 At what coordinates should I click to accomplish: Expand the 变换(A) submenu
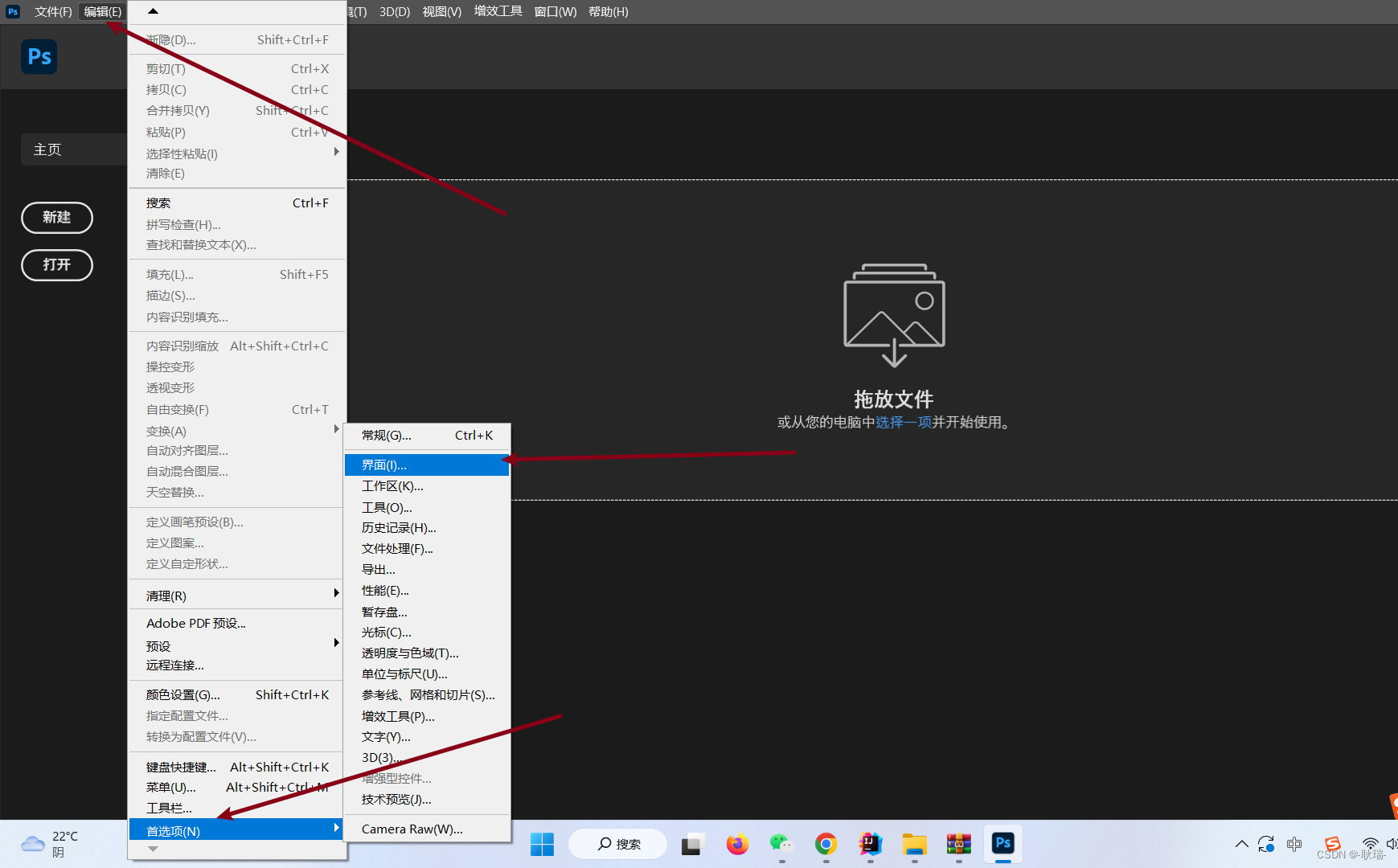click(237, 431)
